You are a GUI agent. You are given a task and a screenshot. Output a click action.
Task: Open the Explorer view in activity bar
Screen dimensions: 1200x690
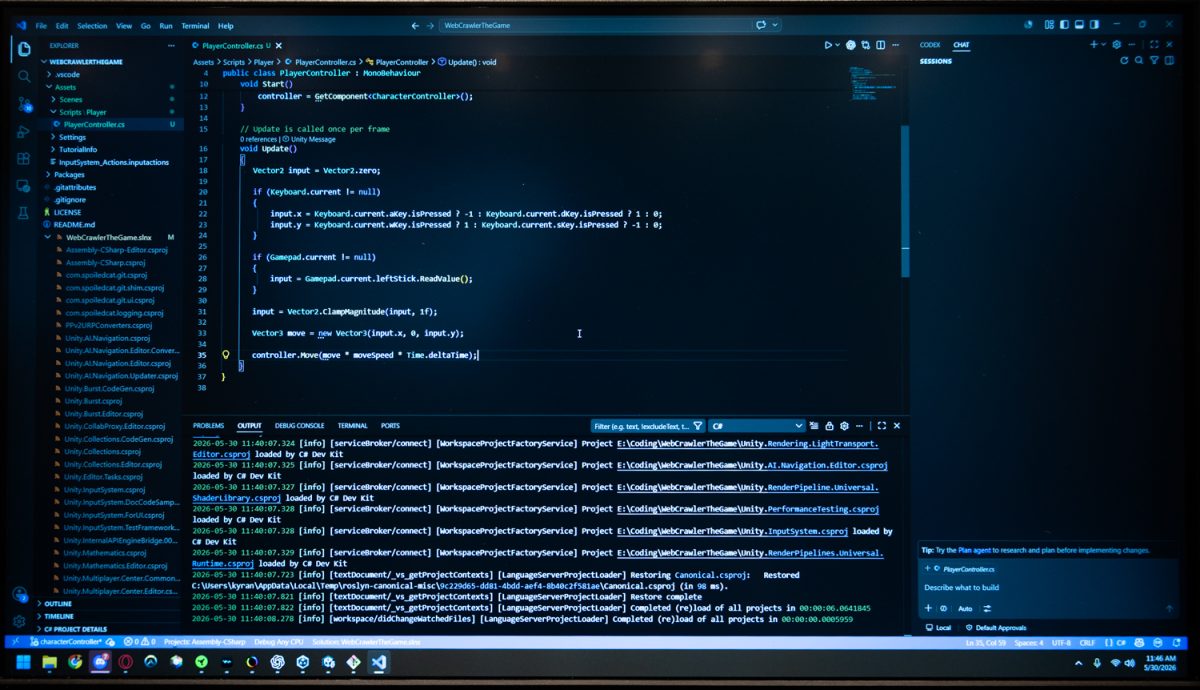(x=23, y=48)
